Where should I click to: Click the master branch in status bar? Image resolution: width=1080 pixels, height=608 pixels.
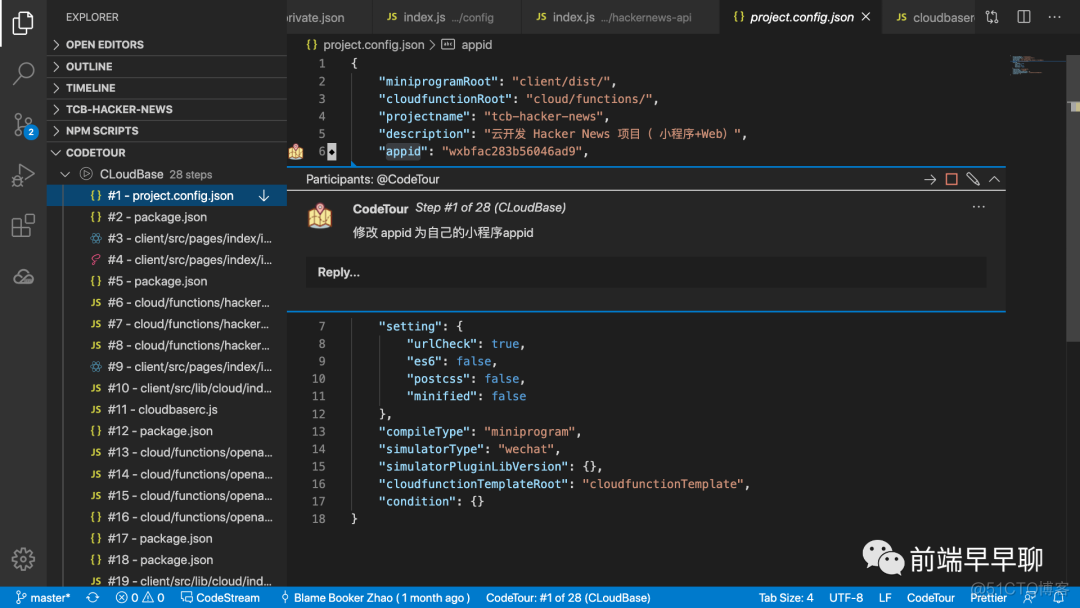pos(43,598)
